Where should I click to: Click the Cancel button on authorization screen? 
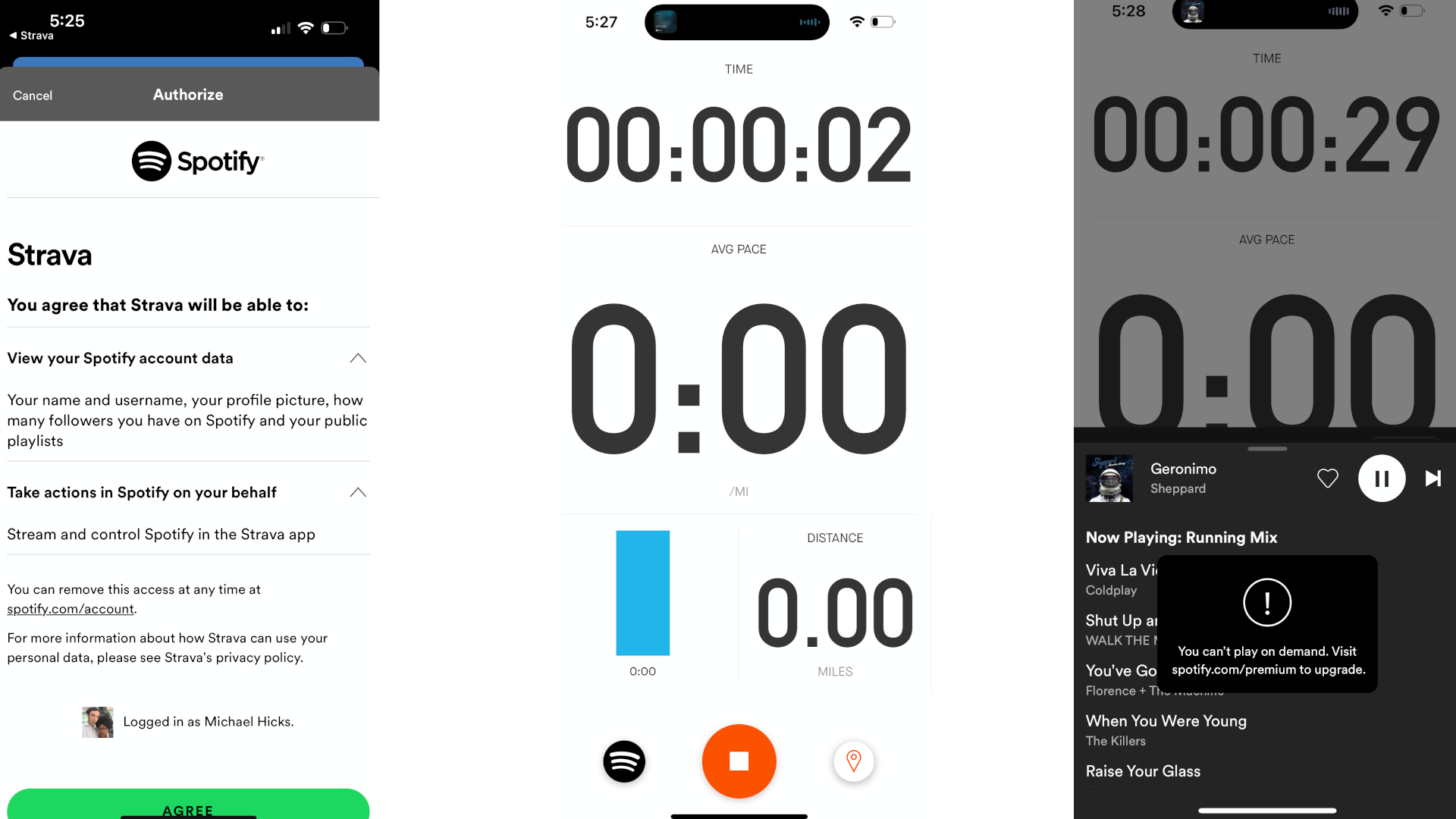point(32,95)
